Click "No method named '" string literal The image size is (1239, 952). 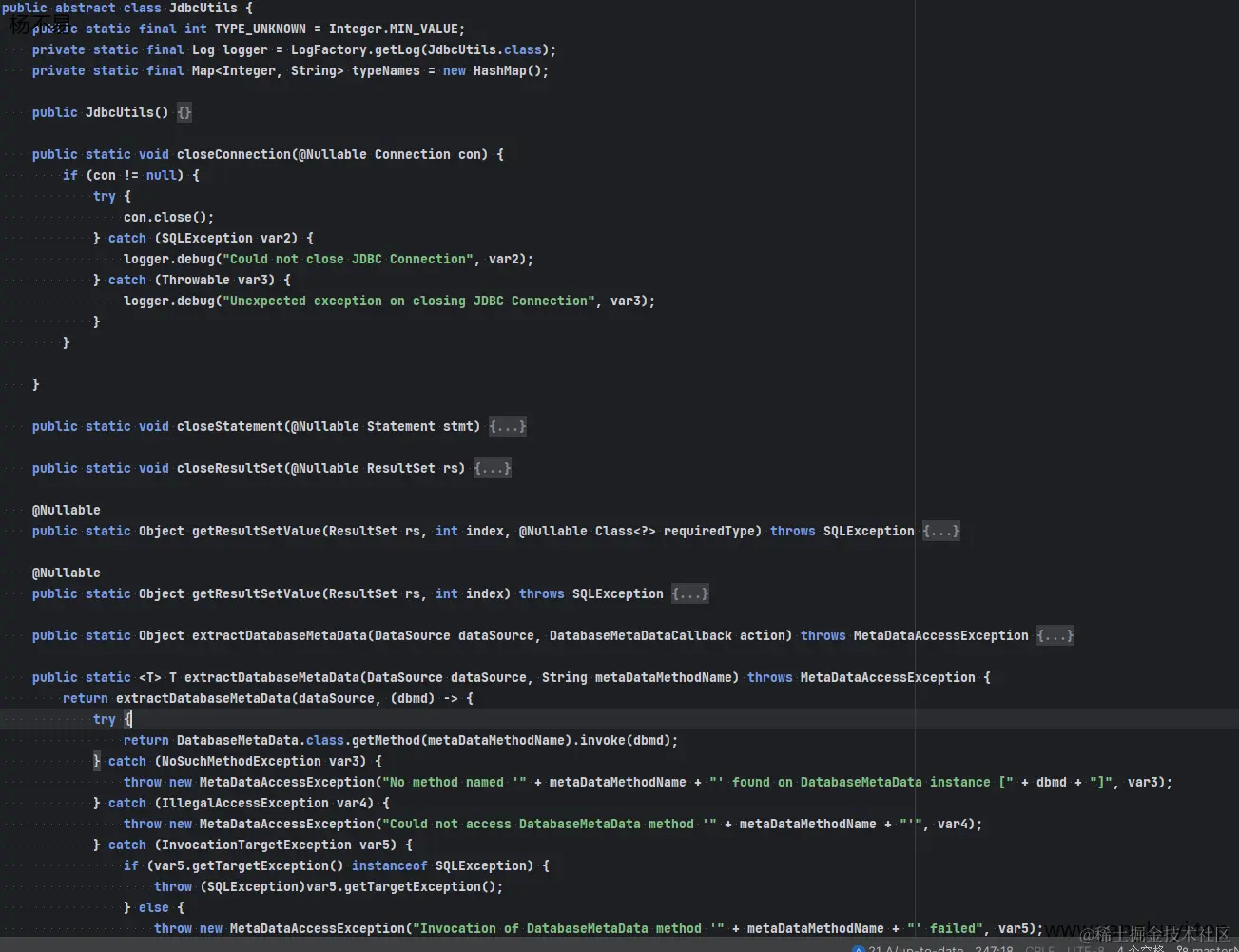tap(455, 782)
